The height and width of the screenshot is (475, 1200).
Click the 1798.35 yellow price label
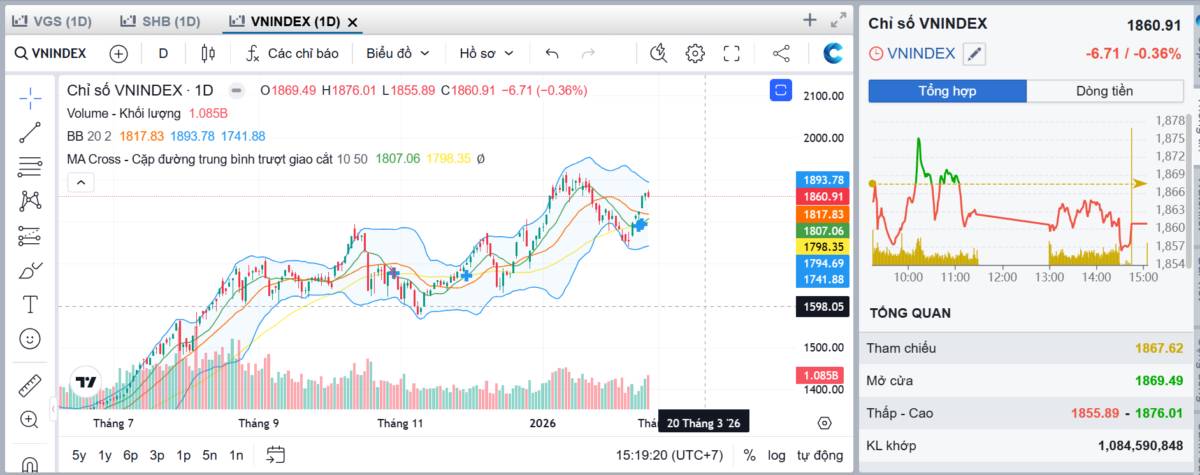click(821, 246)
